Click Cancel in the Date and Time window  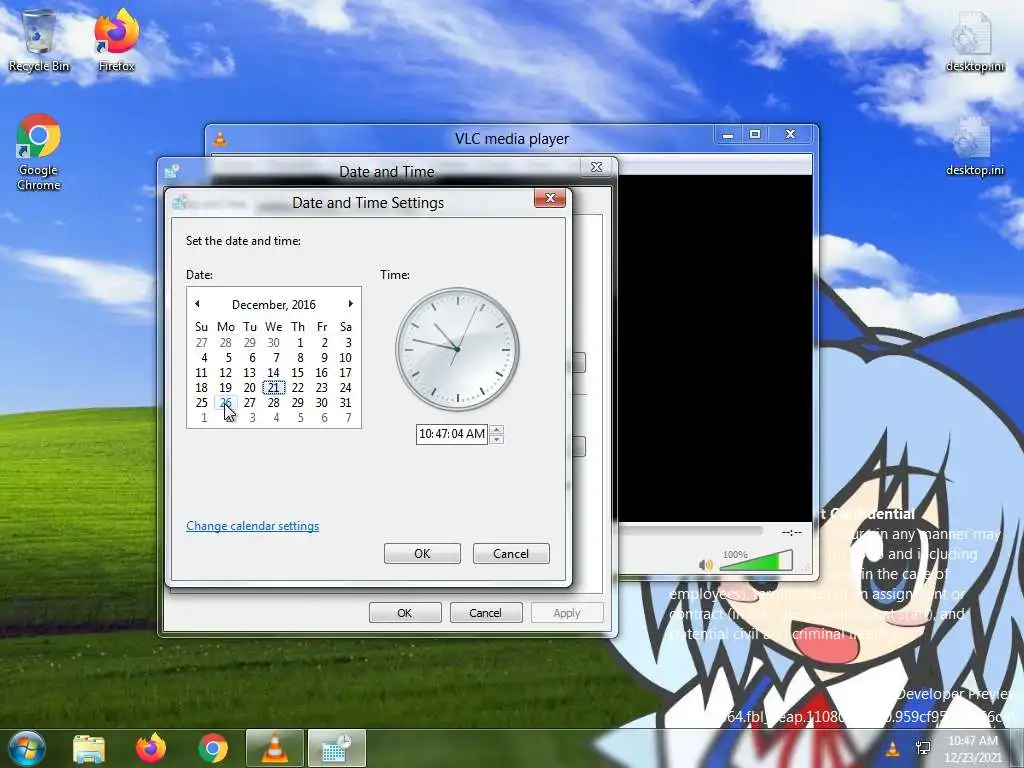(x=485, y=613)
